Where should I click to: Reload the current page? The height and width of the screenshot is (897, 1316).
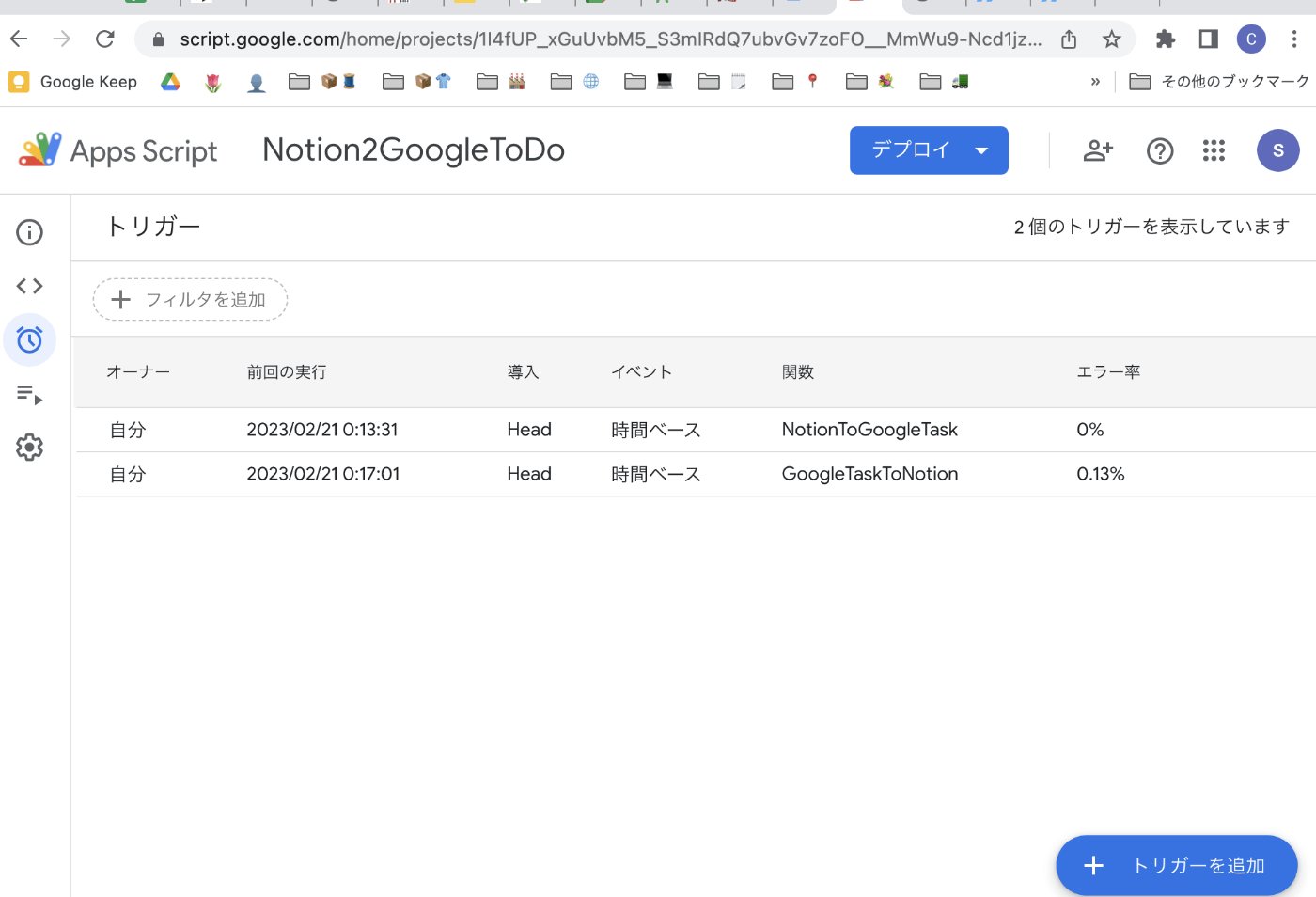(x=105, y=39)
